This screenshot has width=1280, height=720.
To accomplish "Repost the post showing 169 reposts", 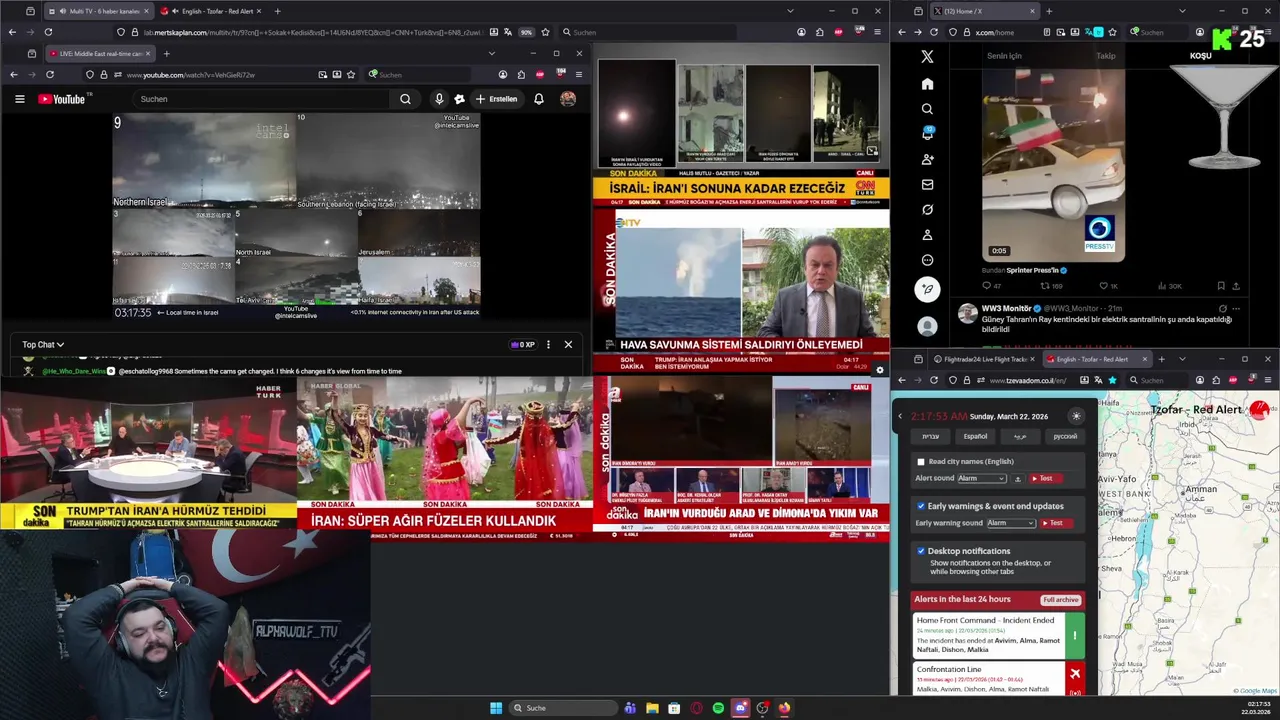I will click(x=1051, y=286).
